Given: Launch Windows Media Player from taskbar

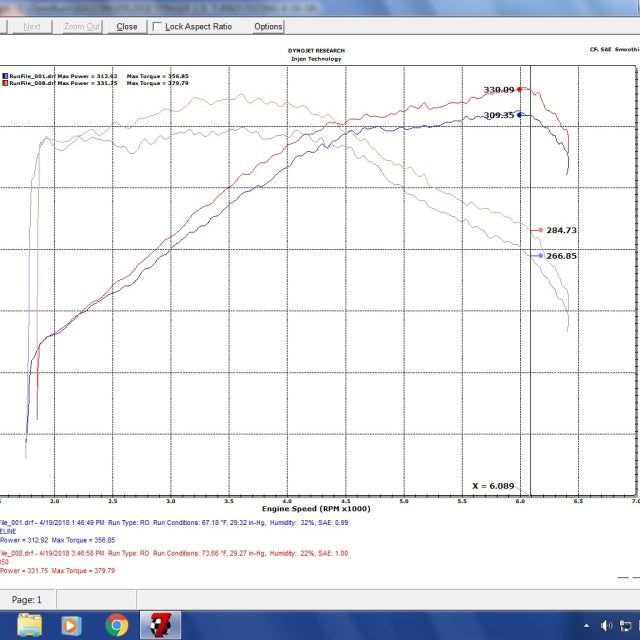Looking at the screenshot, I should point(73,625).
